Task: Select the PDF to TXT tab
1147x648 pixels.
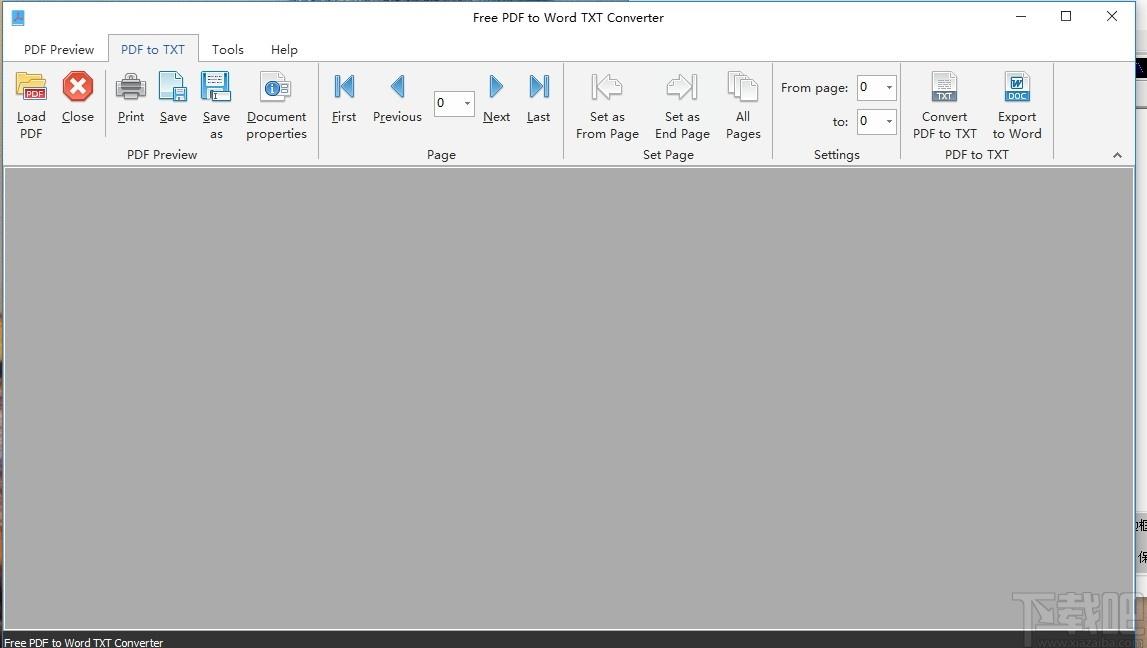Action: coord(153,50)
